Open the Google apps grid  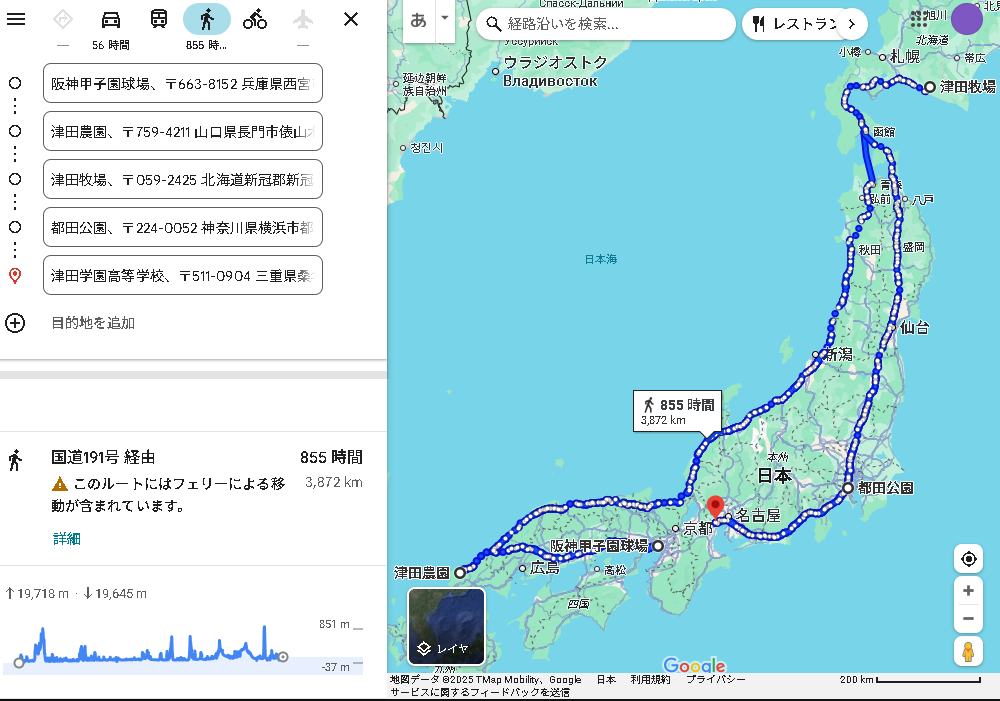coord(920,18)
